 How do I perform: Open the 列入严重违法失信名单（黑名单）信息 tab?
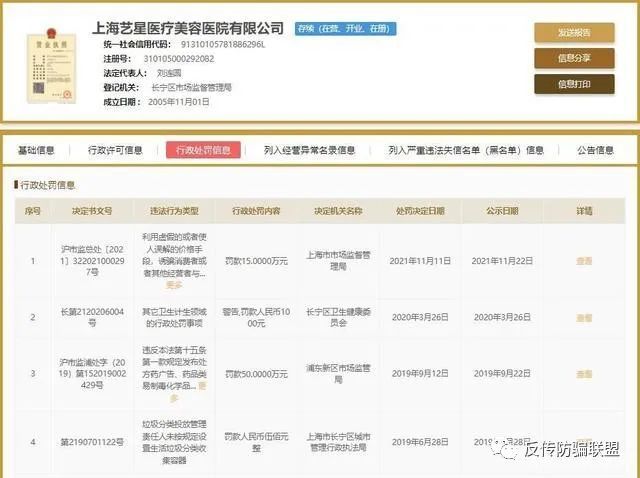click(466, 150)
